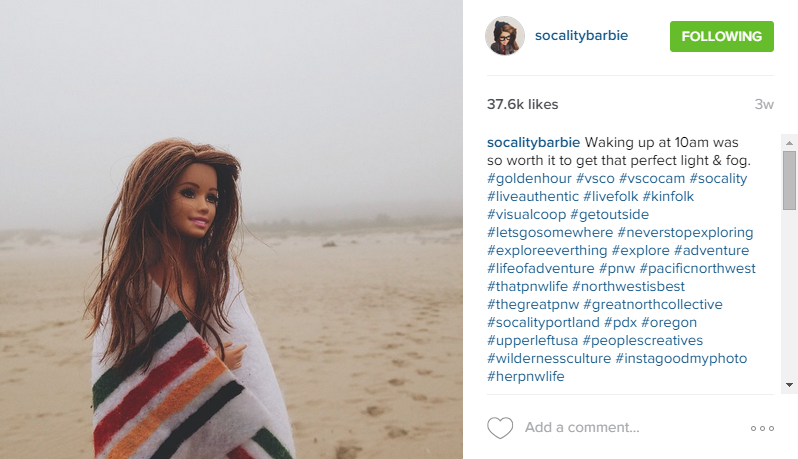Open the #neverstopexploring hashtag
The height and width of the screenshot is (459, 798).
point(685,233)
